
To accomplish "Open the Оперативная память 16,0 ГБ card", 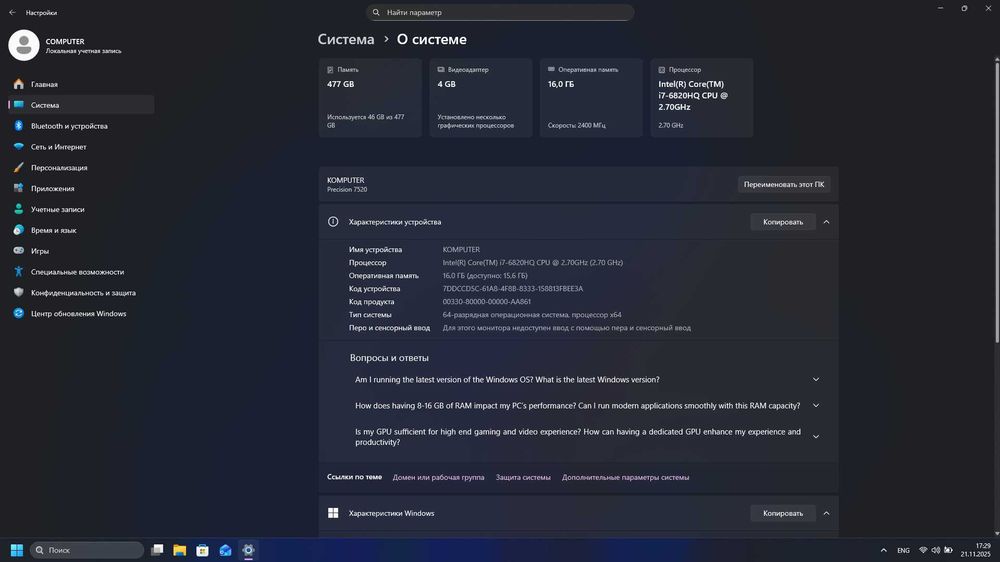I will click(x=591, y=98).
